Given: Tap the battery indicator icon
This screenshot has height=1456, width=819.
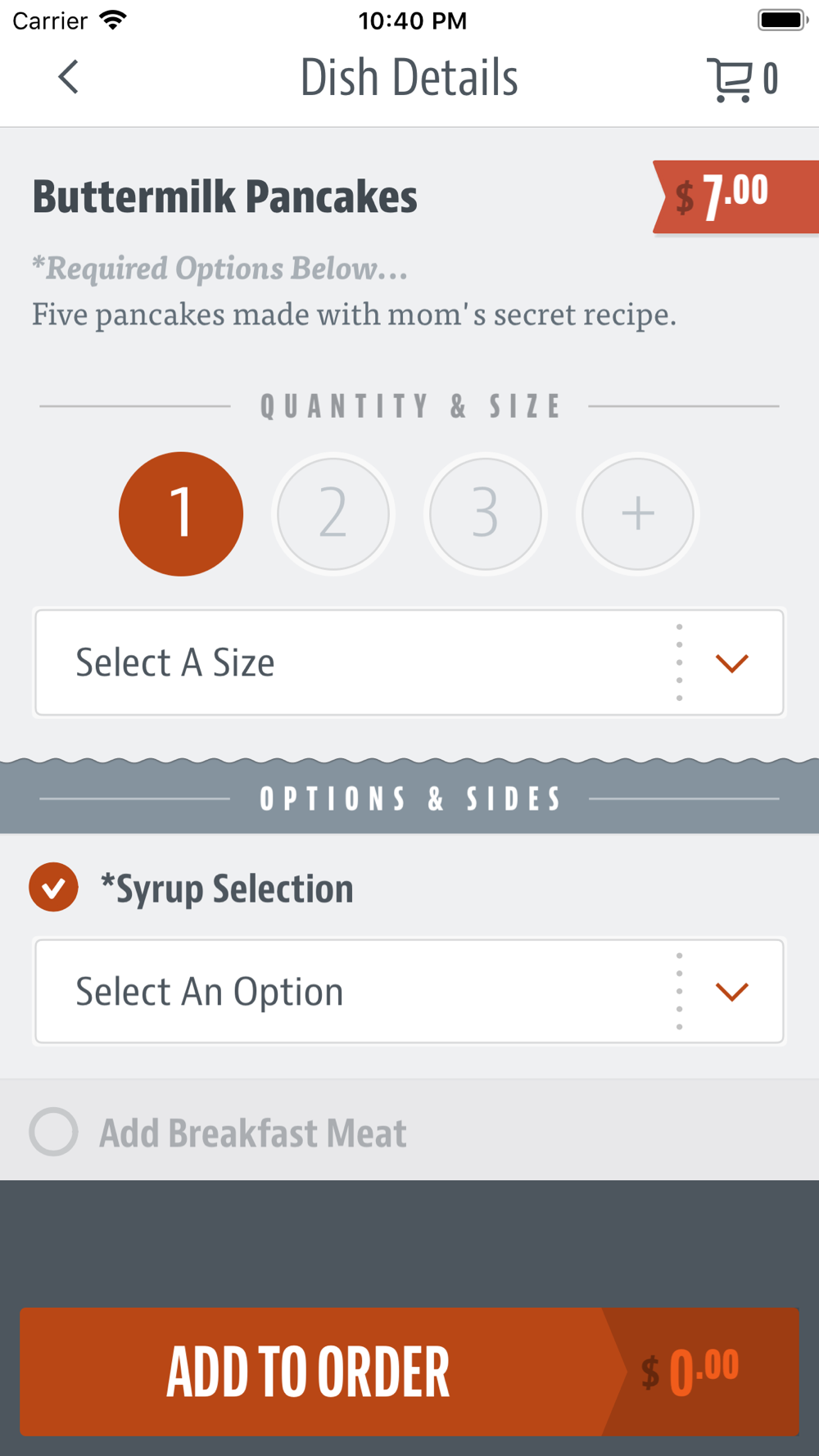Looking at the screenshot, I should click(x=782, y=20).
